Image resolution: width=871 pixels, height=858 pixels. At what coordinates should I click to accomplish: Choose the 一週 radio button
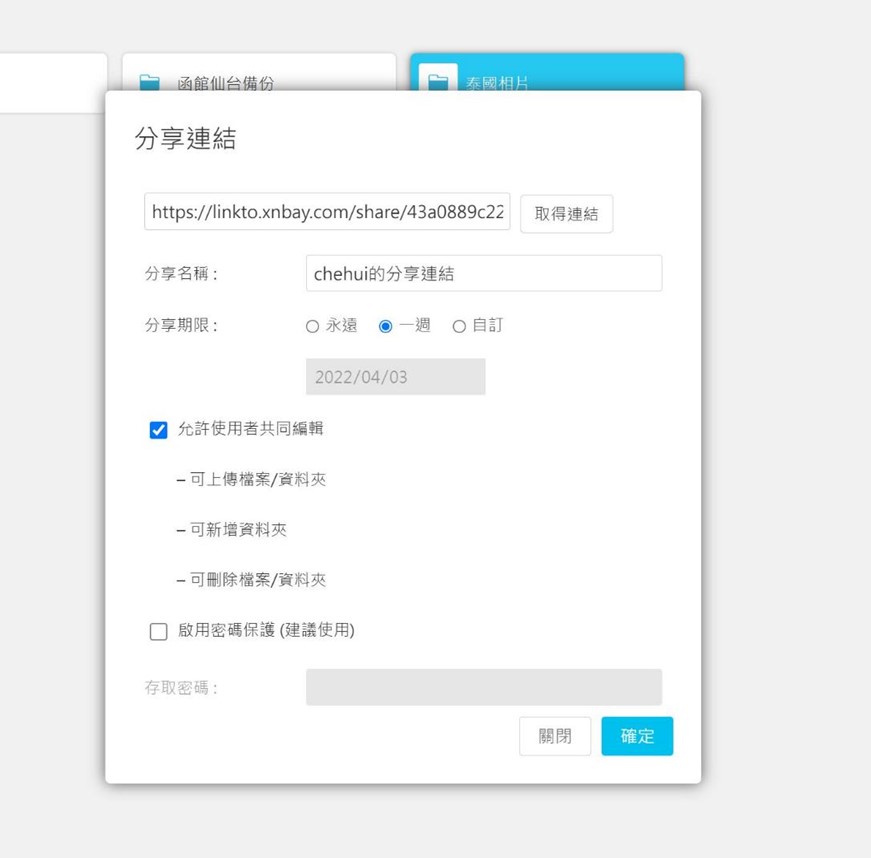tap(386, 326)
